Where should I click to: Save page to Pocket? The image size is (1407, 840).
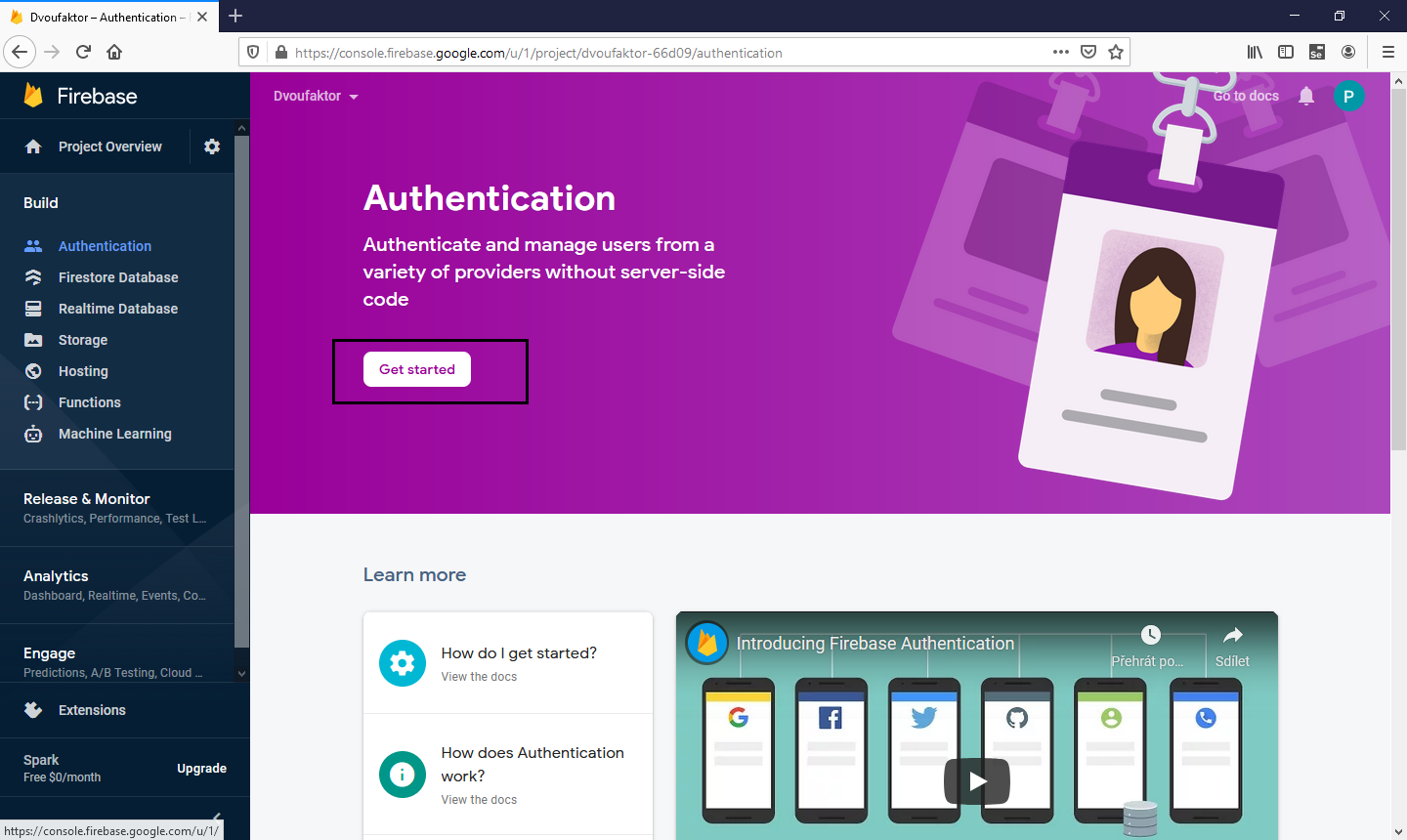[1088, 53]
